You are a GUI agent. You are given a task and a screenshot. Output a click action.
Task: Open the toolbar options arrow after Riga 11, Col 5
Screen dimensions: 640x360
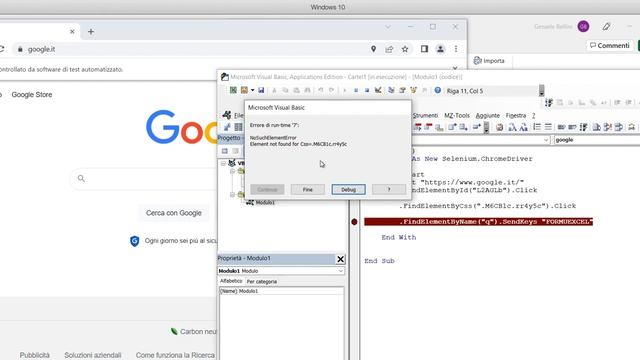541,91
